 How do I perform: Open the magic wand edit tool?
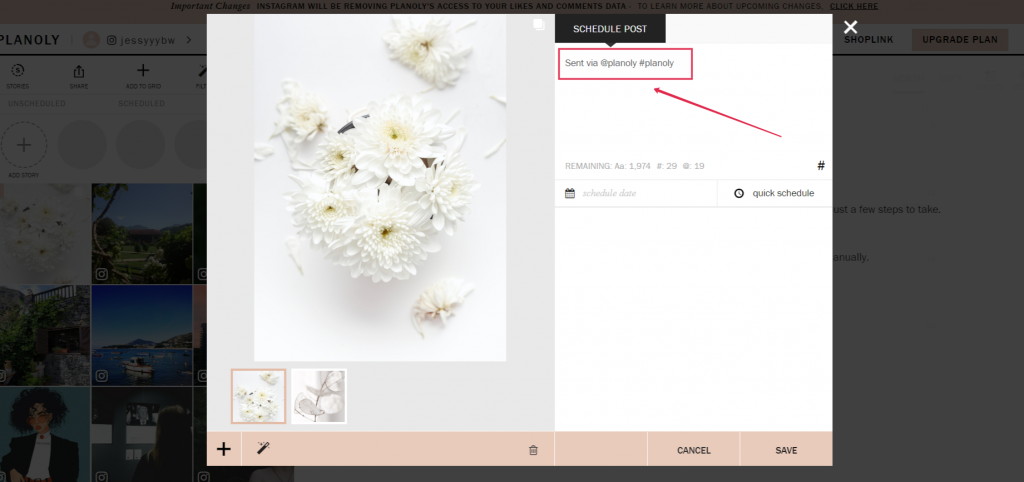[x=263, y=450]
